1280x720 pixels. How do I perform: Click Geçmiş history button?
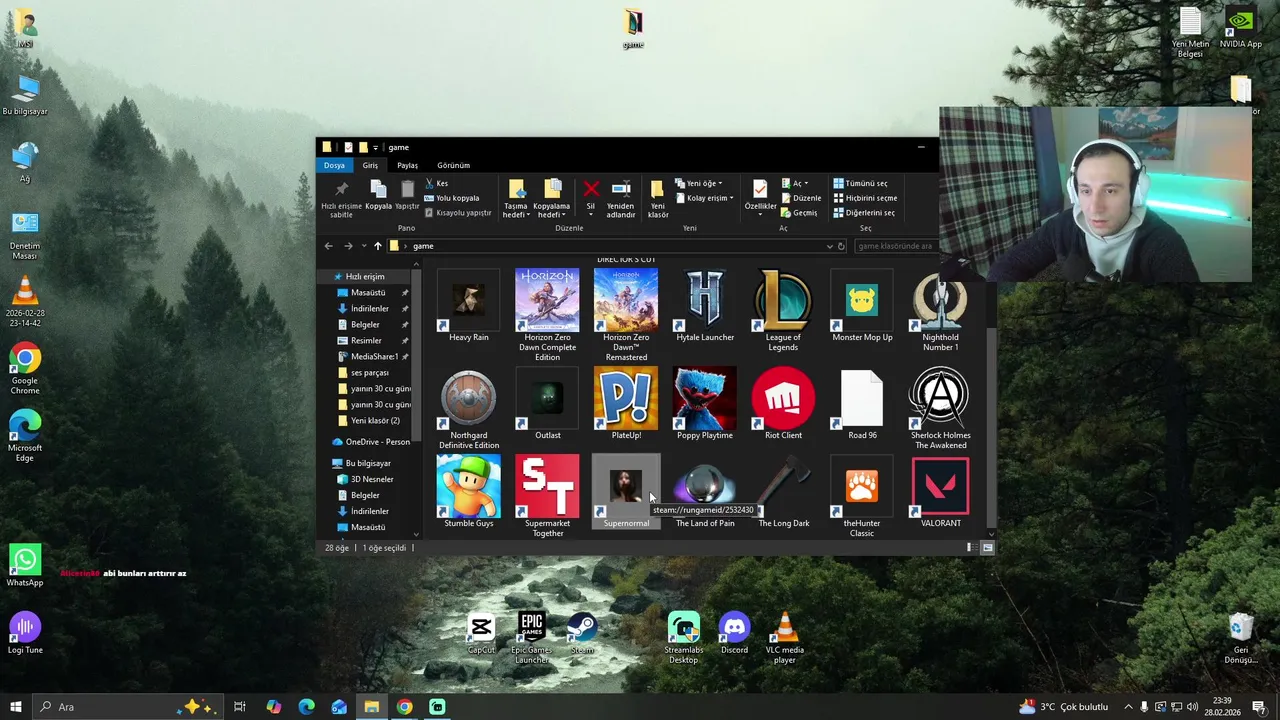pyautogui.click(x=799, y=212)
